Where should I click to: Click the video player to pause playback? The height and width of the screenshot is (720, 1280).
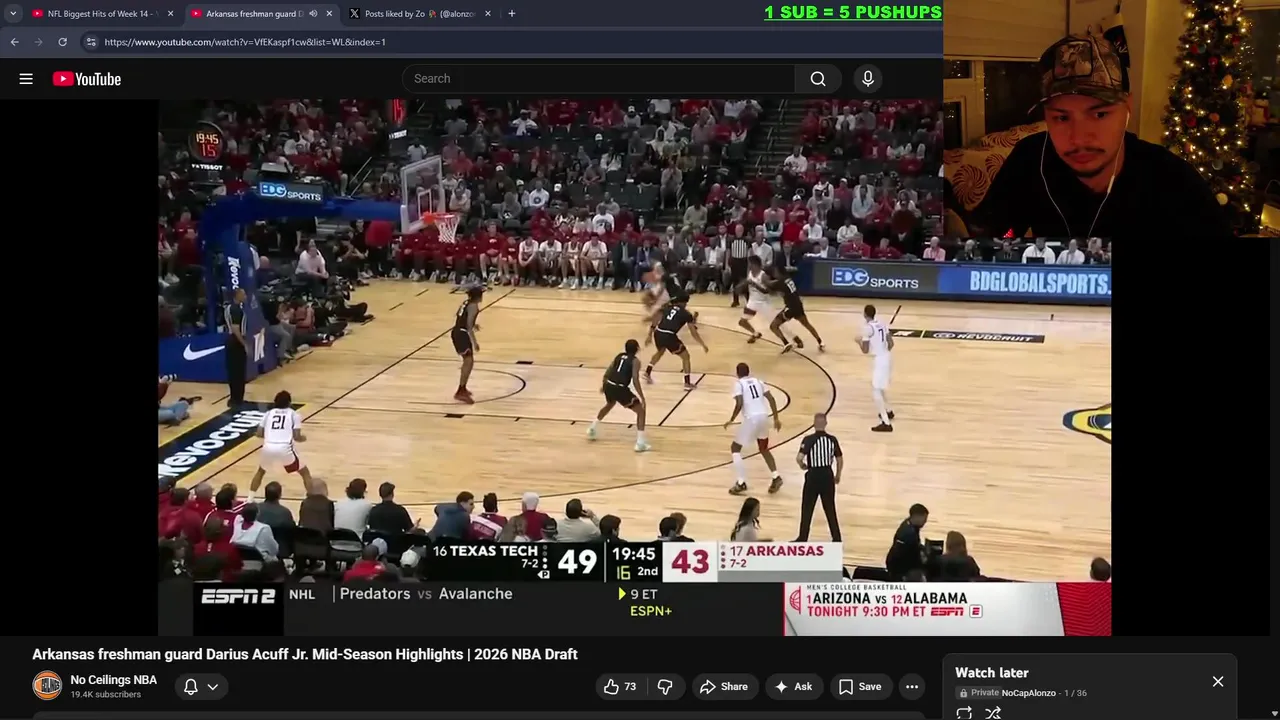tap(634, 367)
